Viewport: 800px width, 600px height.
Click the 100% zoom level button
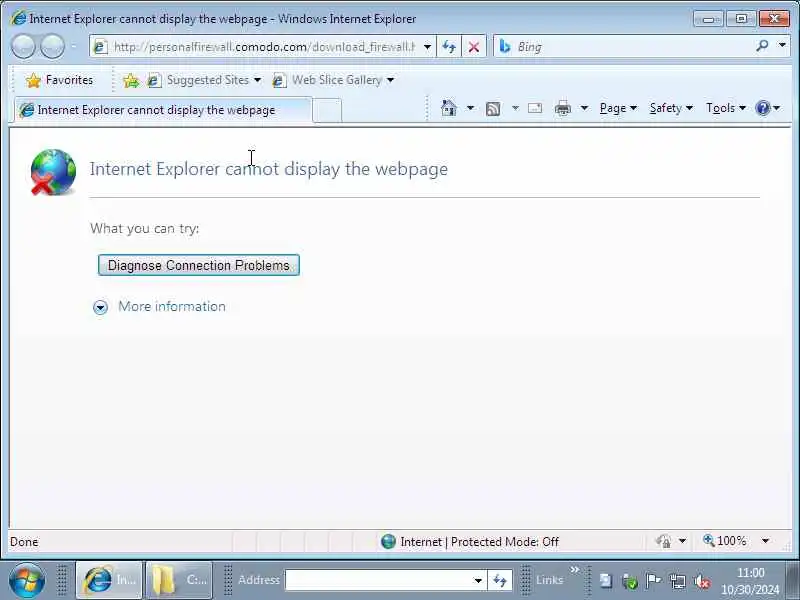click(x=724, y=541)
